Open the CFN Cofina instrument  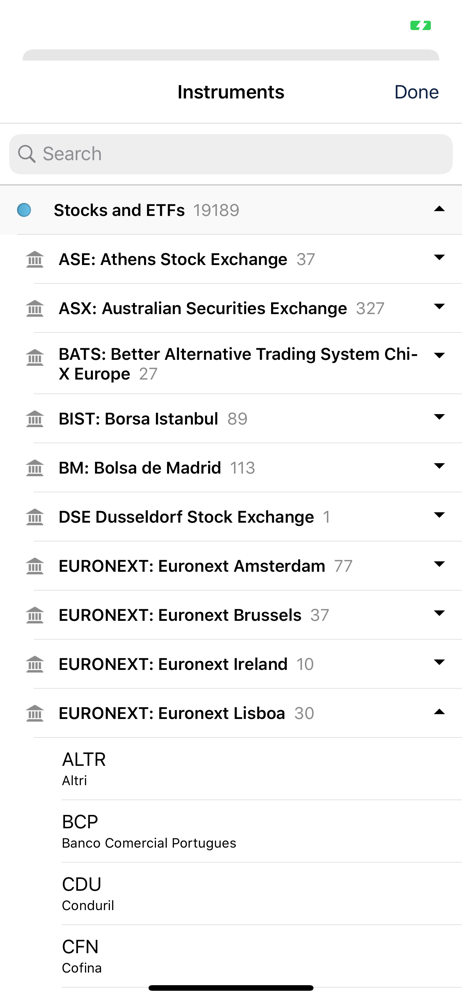[262, 957]
